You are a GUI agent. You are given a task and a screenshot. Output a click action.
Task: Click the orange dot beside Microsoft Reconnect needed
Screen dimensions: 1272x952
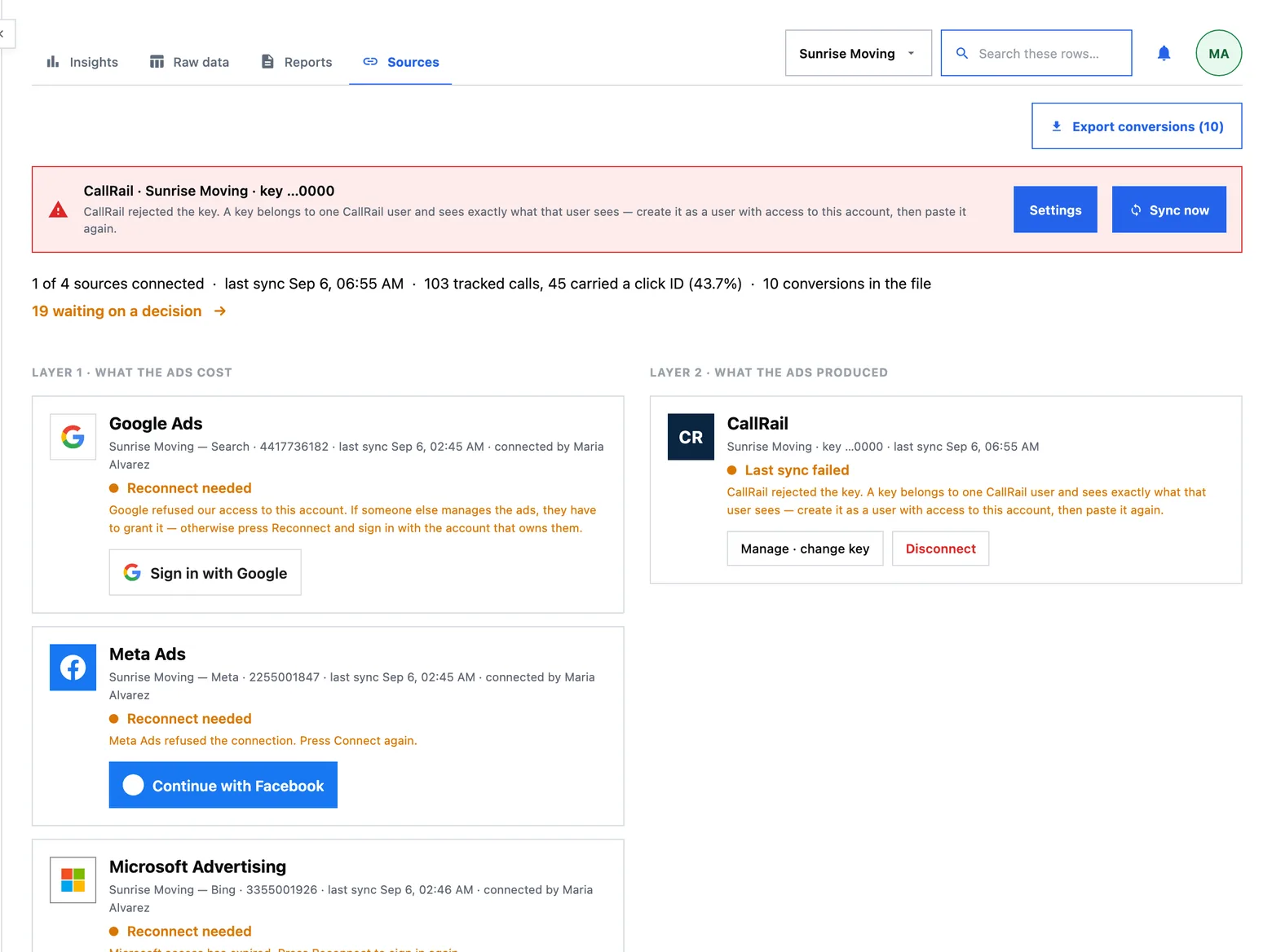[x=114, y=932]
